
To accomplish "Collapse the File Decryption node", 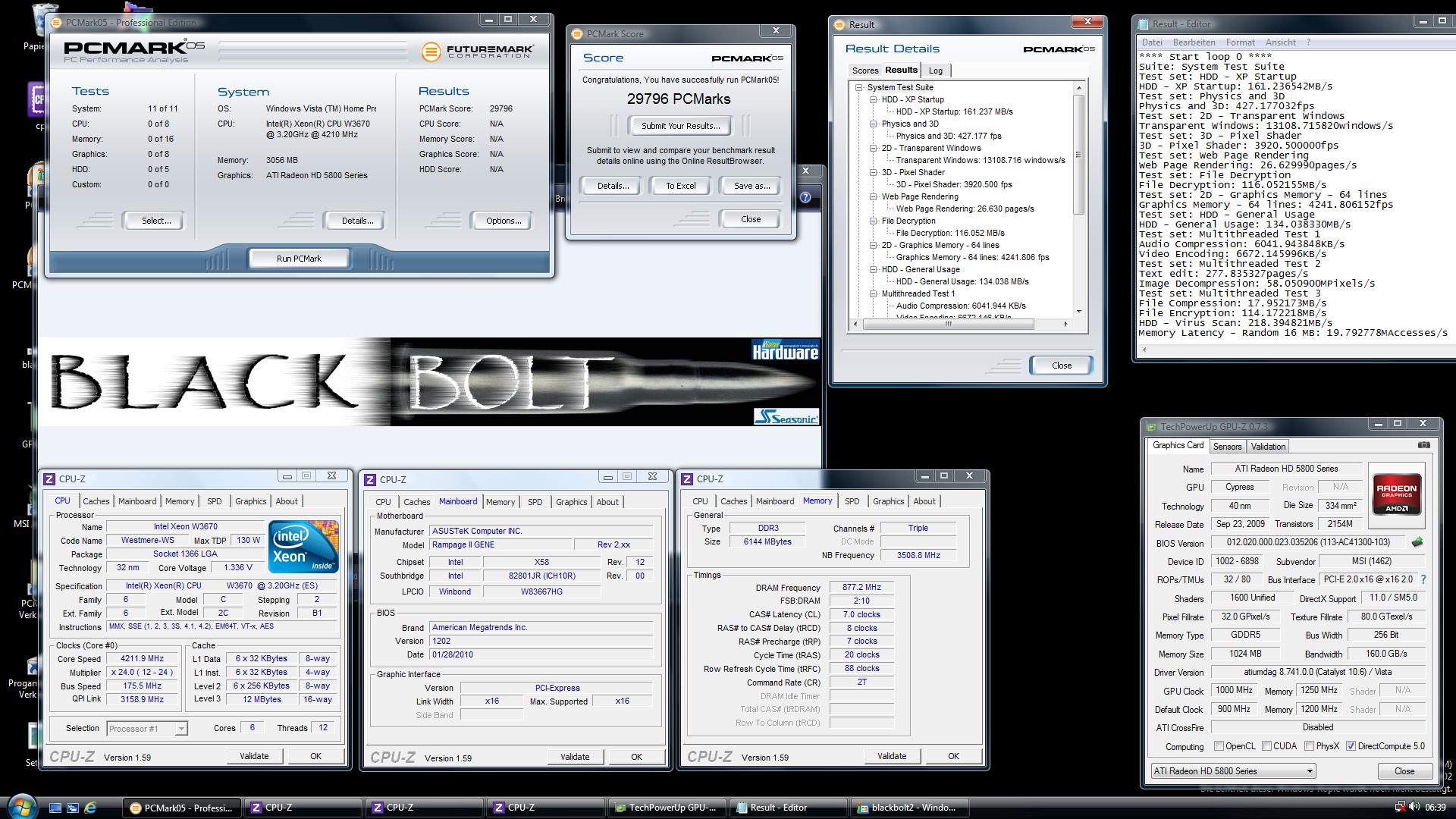I will (874, 221).
